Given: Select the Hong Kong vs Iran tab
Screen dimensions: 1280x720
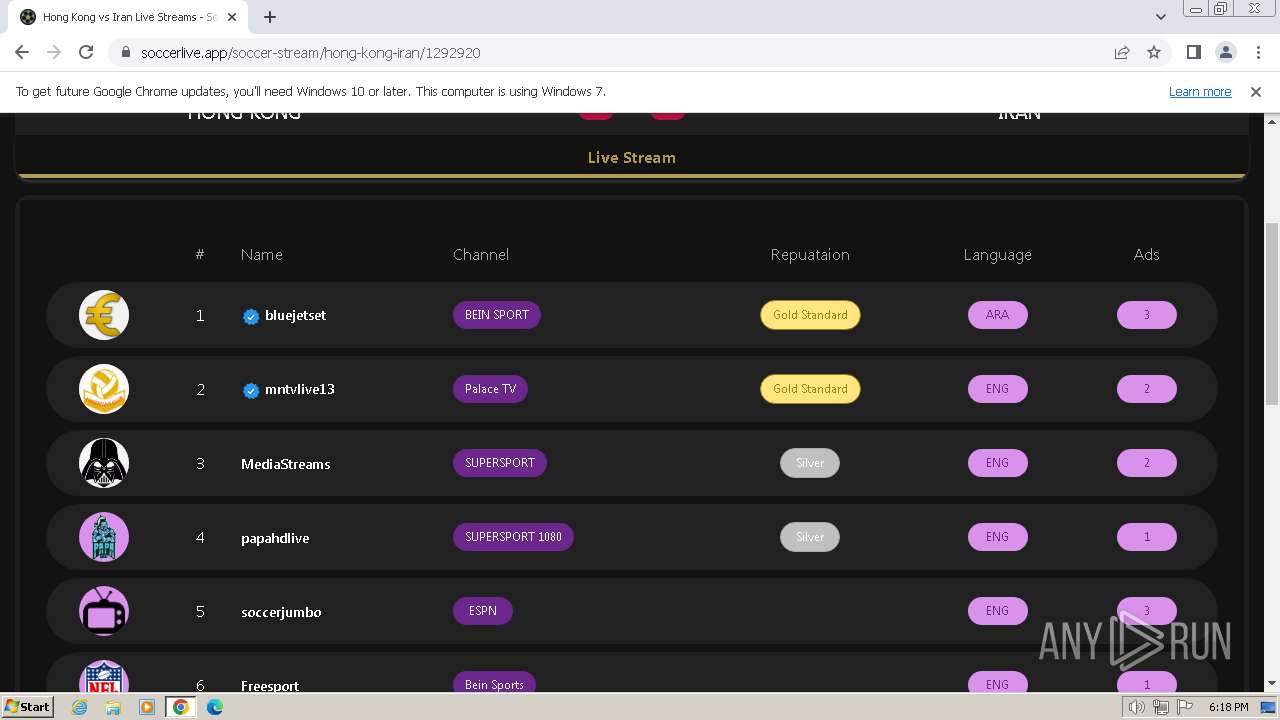Looking at the screenshot, I should tap(130, 17).
